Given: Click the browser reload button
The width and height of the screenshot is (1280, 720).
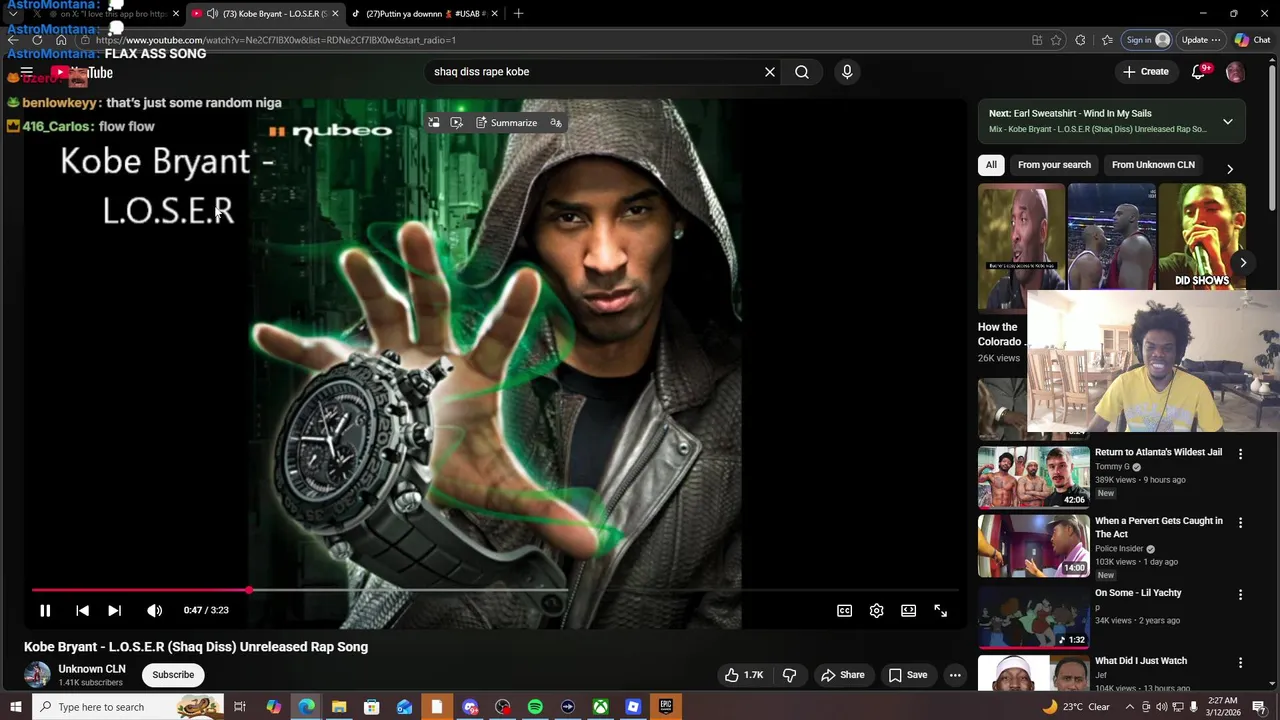Looking at the screenshot, I should point(37,40).
